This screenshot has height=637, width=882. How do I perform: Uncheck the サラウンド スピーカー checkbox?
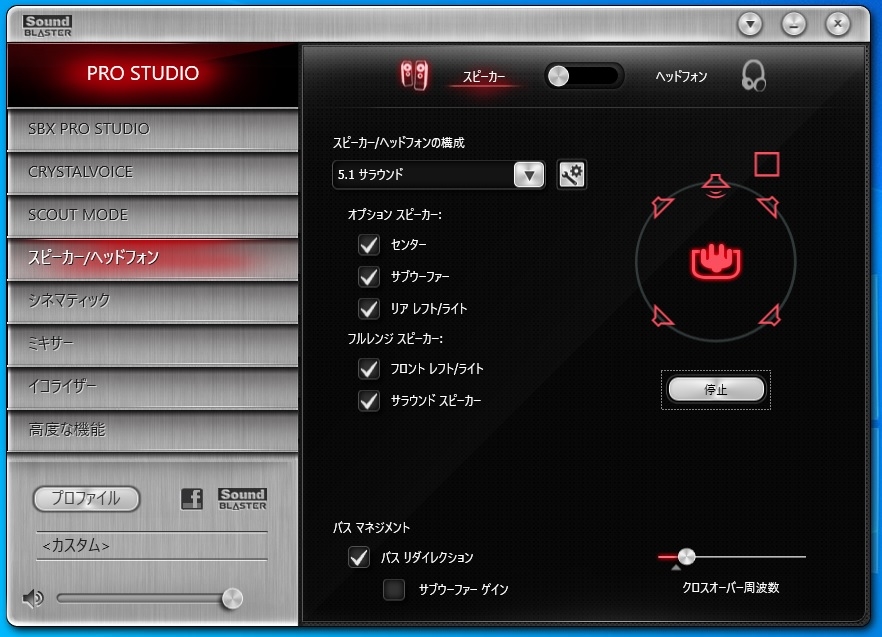[369, 401]
